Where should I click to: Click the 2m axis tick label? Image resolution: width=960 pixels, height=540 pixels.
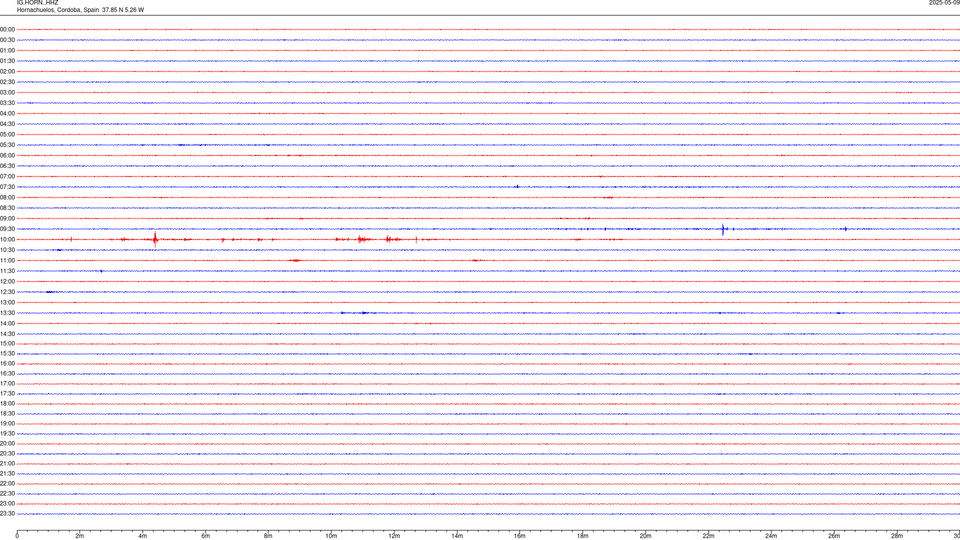[80, 536]
